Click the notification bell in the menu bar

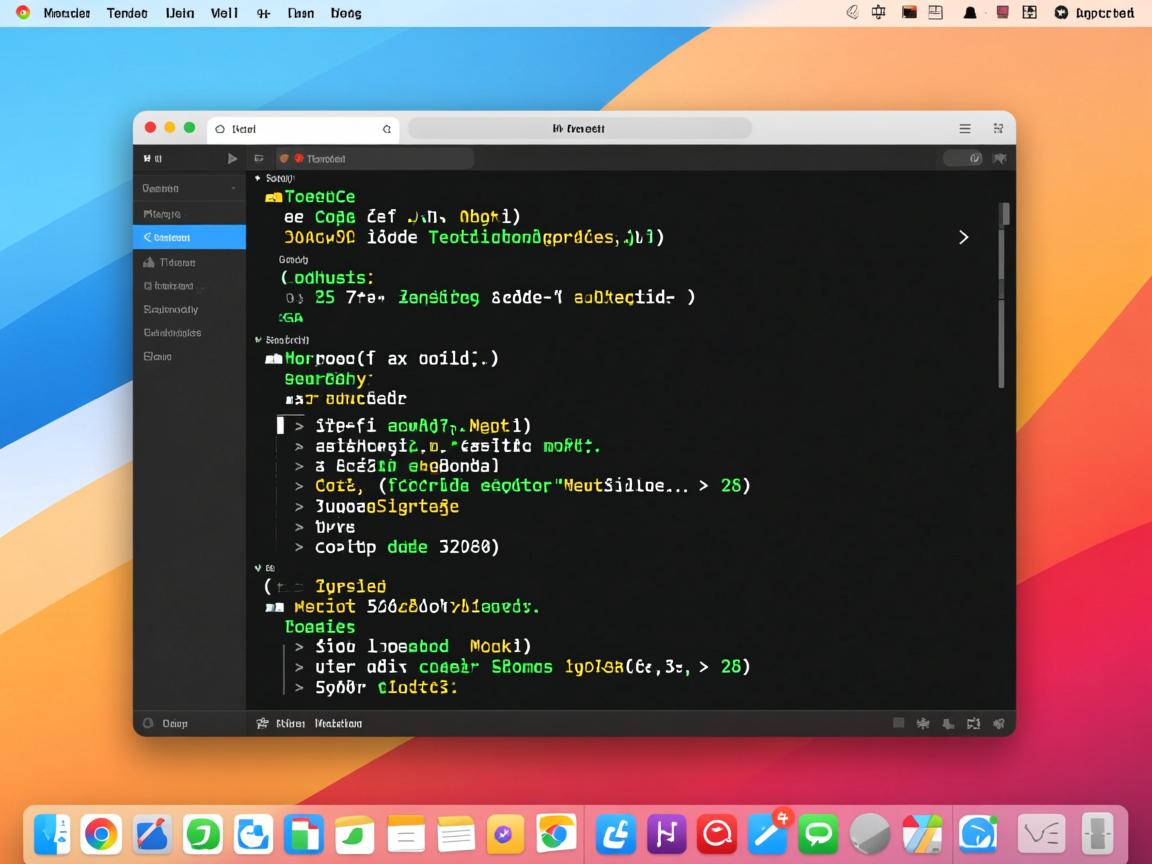click(969, 13)
